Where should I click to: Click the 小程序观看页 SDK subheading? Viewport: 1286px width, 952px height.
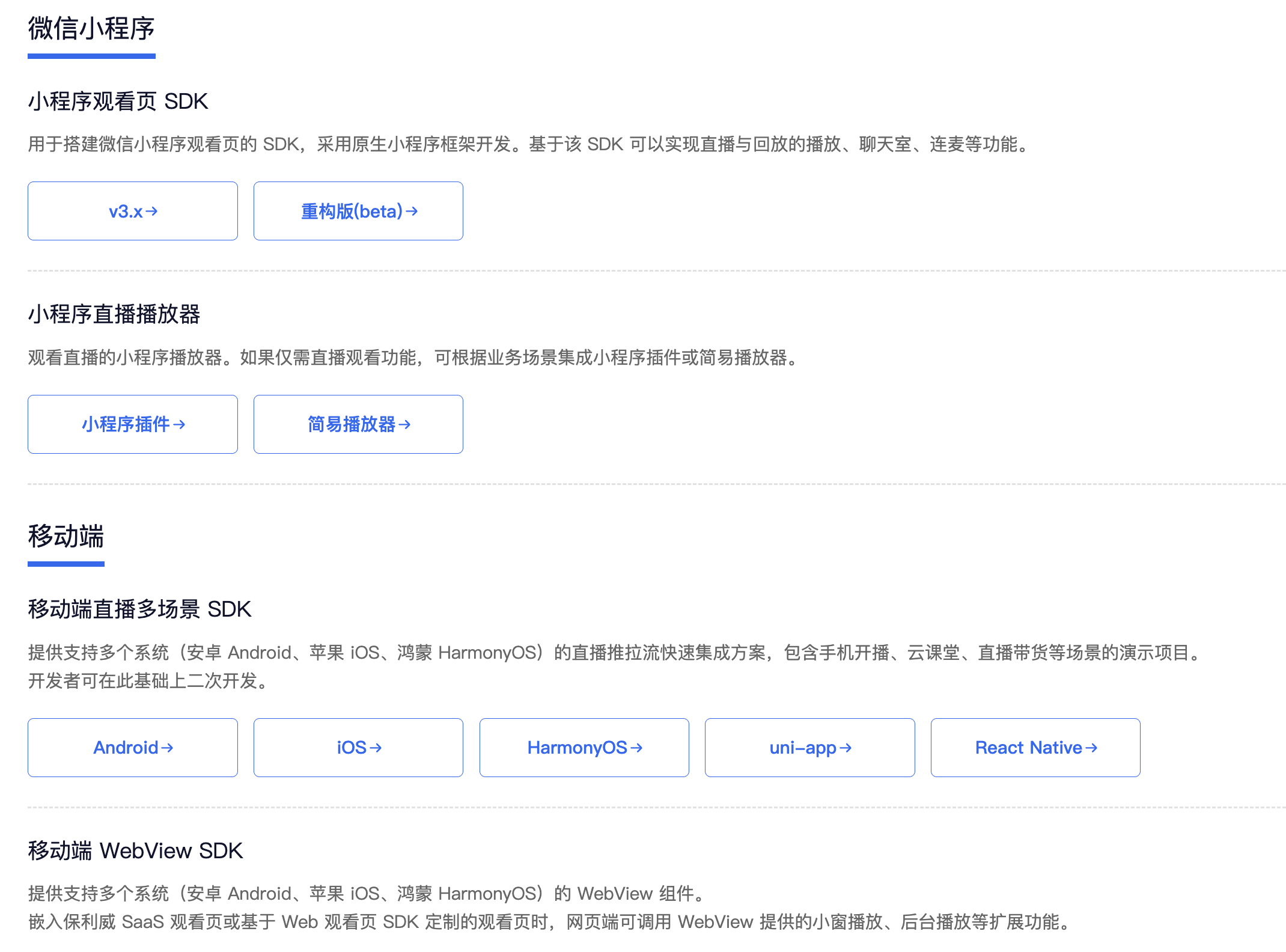118,102
